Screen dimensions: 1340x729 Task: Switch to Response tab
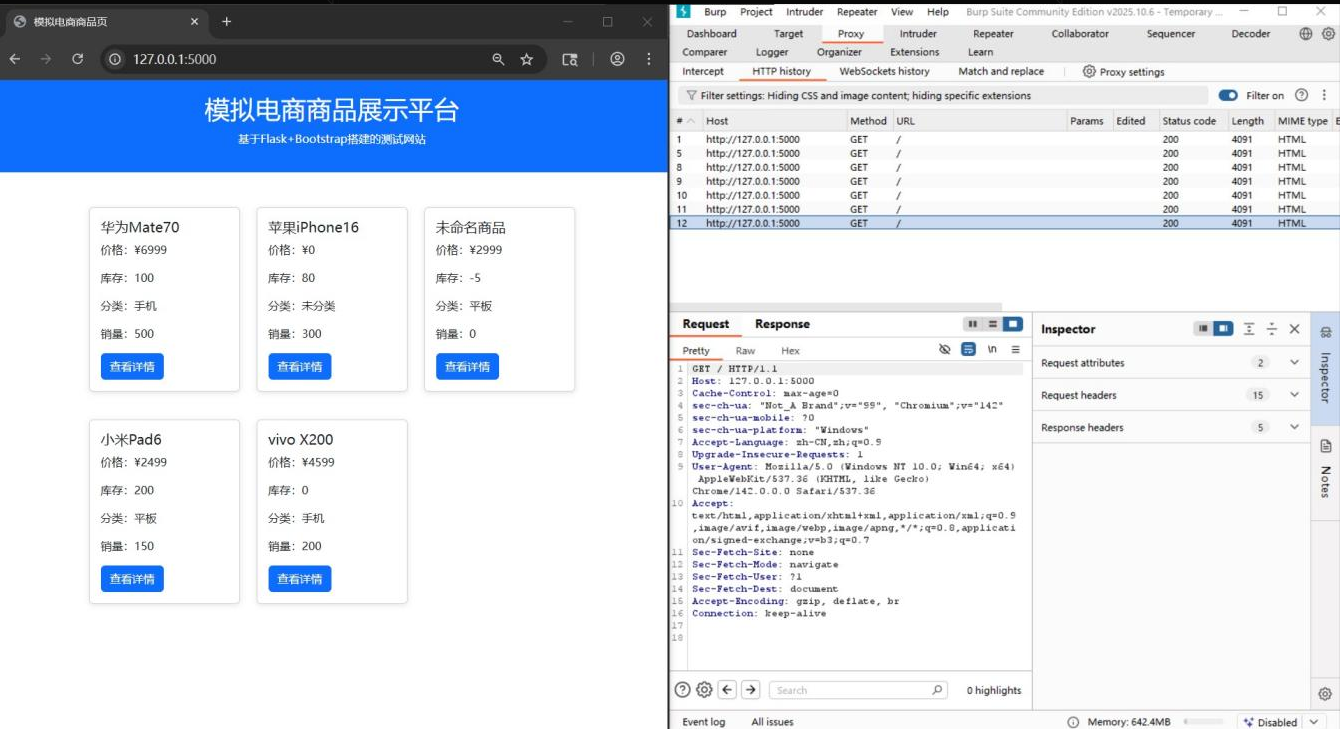tap(782, 324)
